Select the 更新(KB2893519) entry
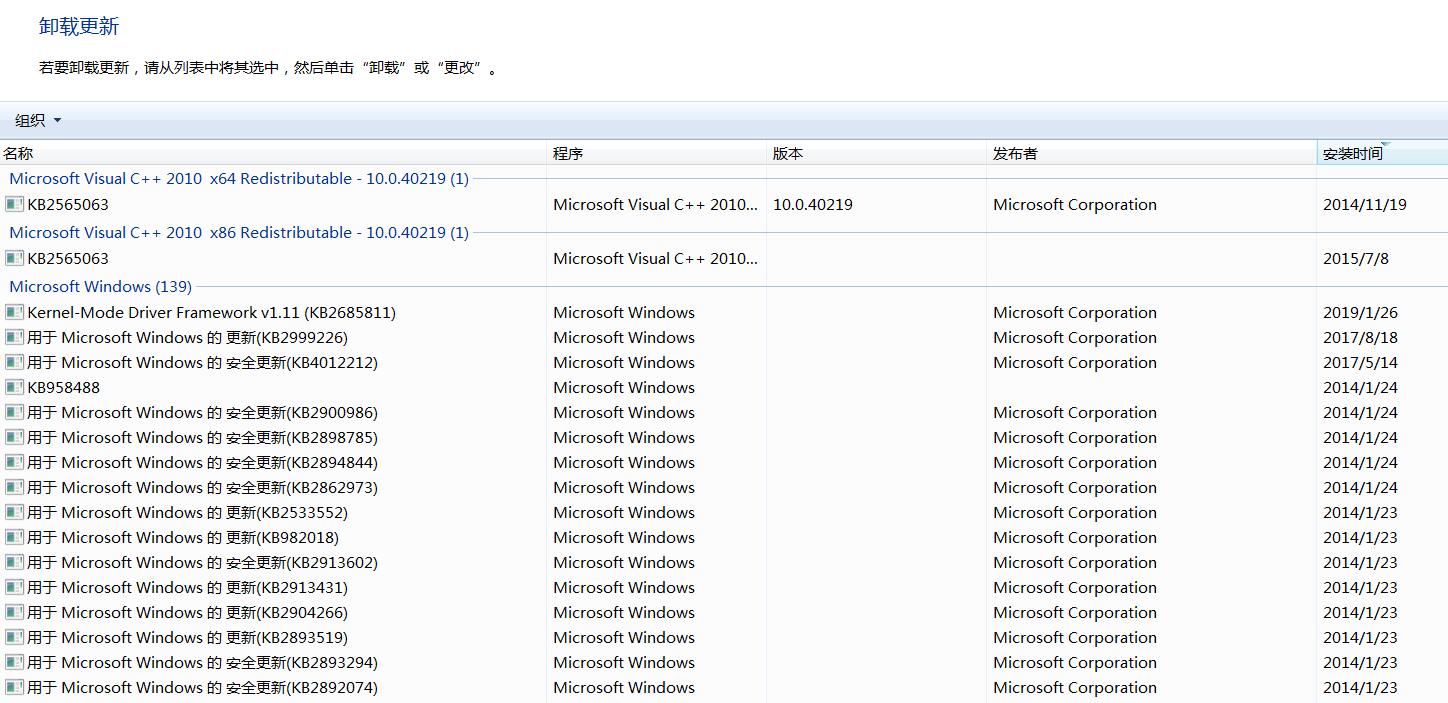 point(188,637)
